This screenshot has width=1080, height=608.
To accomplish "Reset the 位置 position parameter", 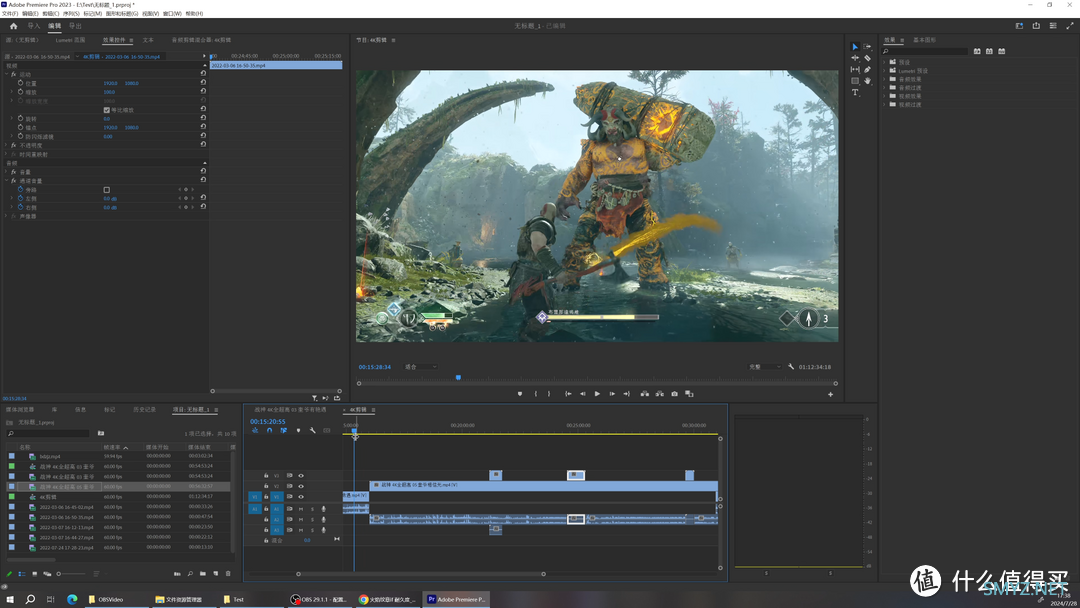I will 203,83.
